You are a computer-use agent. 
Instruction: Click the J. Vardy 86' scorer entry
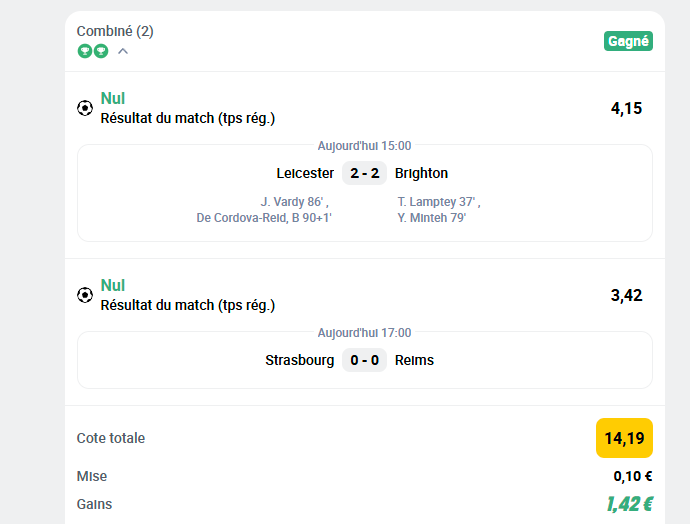[x=294, y=202]
